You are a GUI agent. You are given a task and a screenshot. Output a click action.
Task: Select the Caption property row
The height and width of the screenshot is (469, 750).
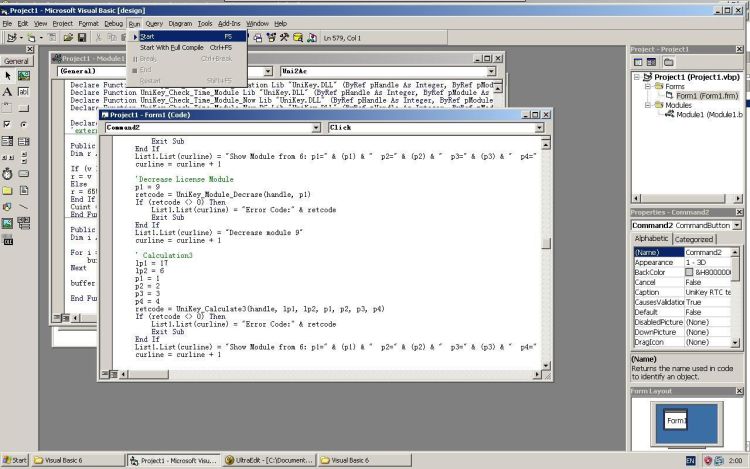[x=682, y=292]
